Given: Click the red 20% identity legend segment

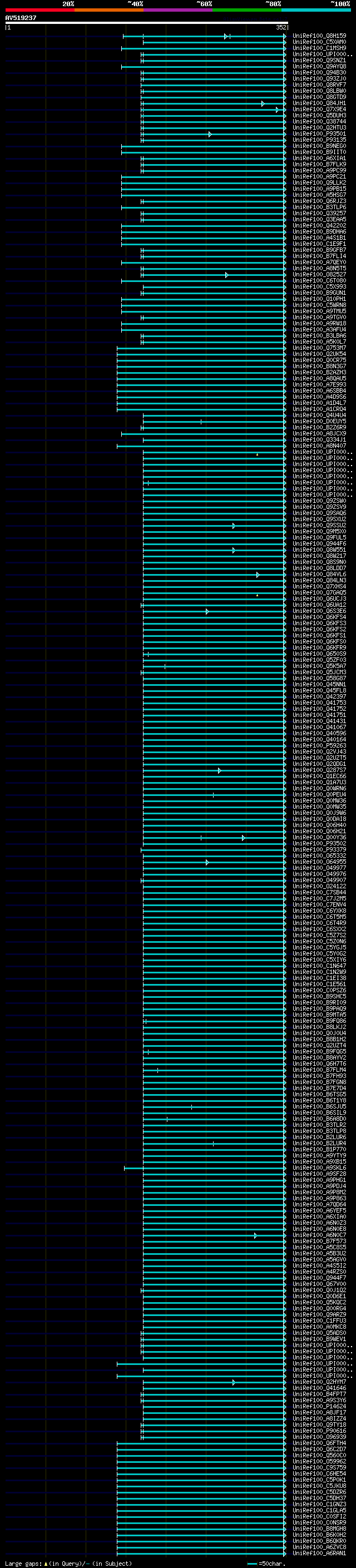Looking at the screenshot, I should coord(39,10).
